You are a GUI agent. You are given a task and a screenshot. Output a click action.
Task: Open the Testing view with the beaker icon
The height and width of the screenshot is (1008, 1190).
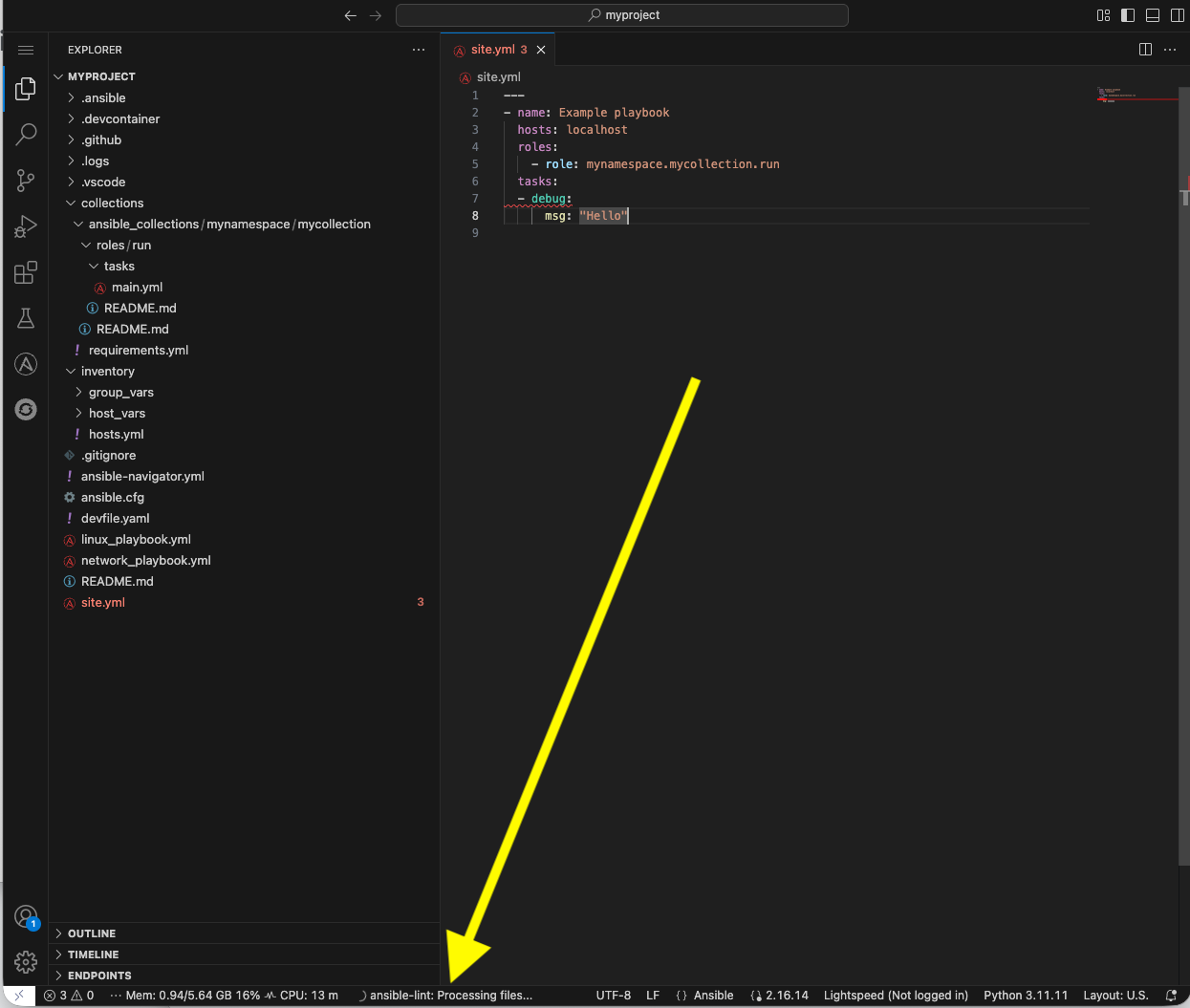(x=25, y=318)
